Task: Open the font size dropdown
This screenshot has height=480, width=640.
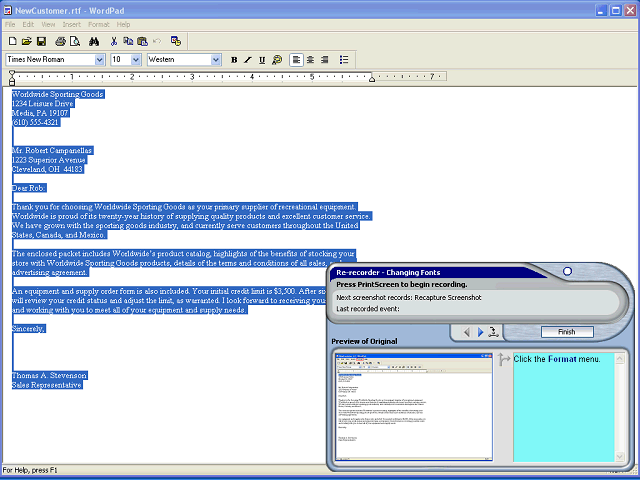Action: 136,60
